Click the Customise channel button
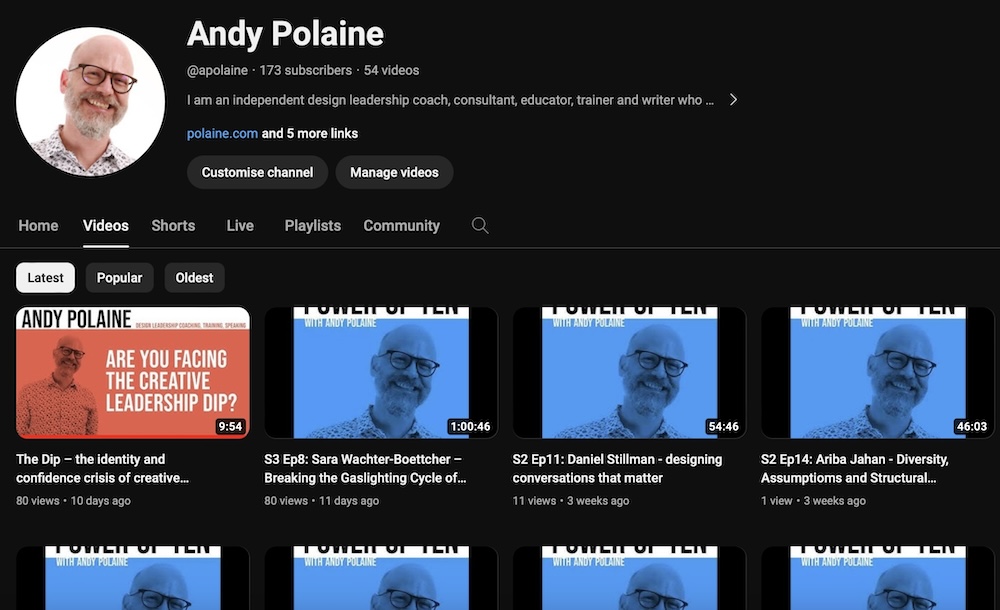The width and height of the screenshot is (1000, 610). [x=257, y=172]
